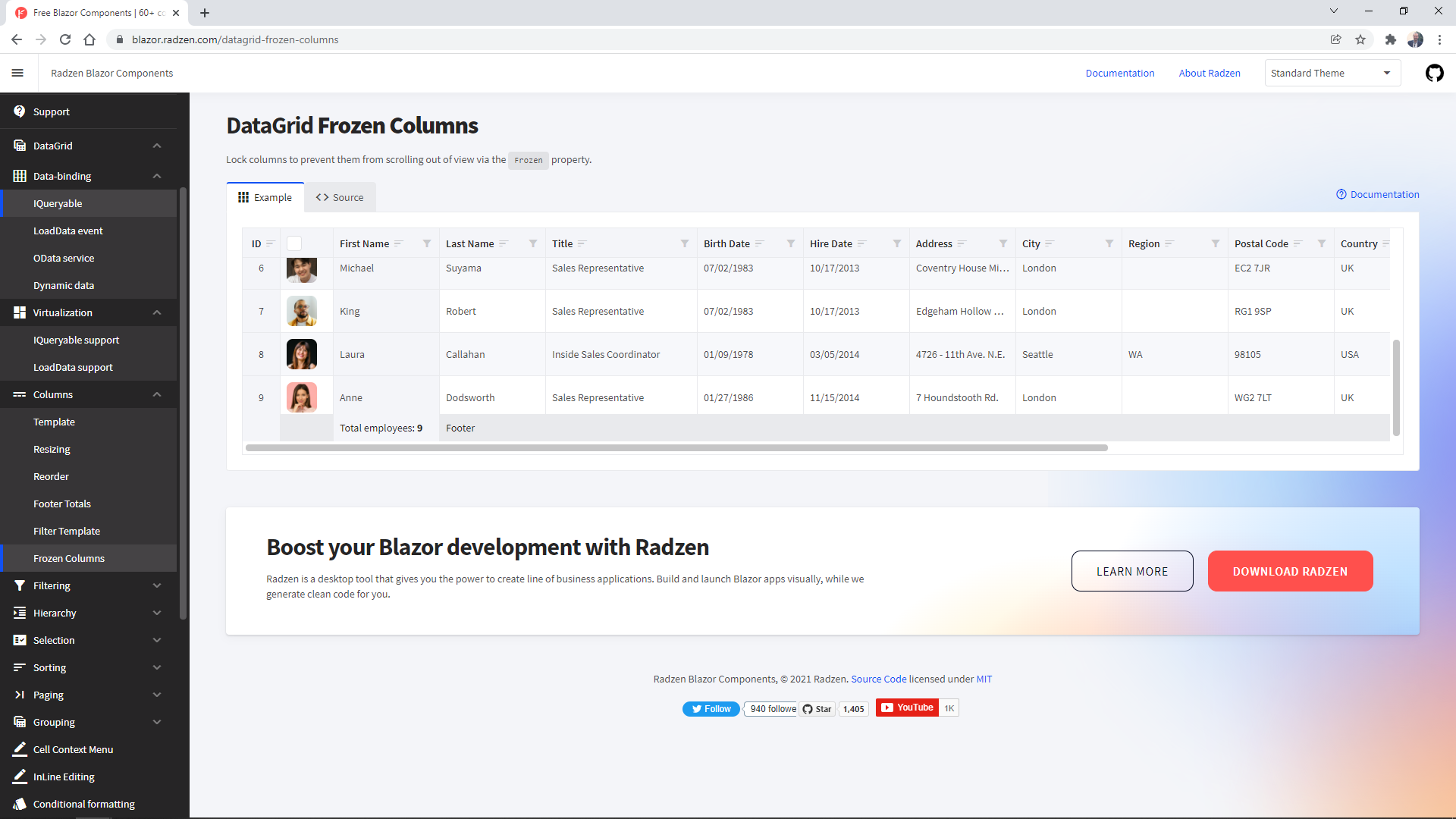Select the Example tab
1456x819 pixels.
click(x=265, y=196)
